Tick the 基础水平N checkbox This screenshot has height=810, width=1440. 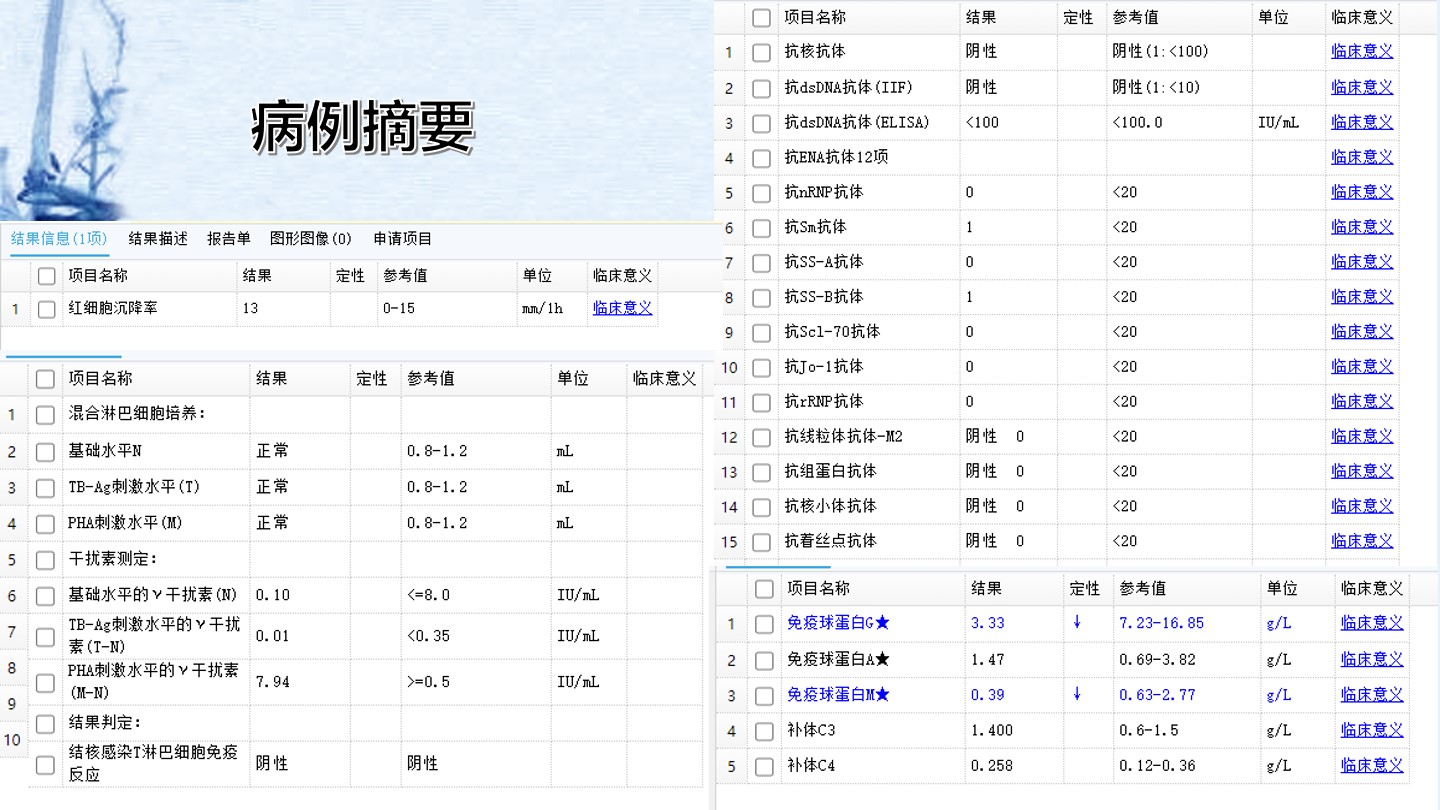[45, 452]
